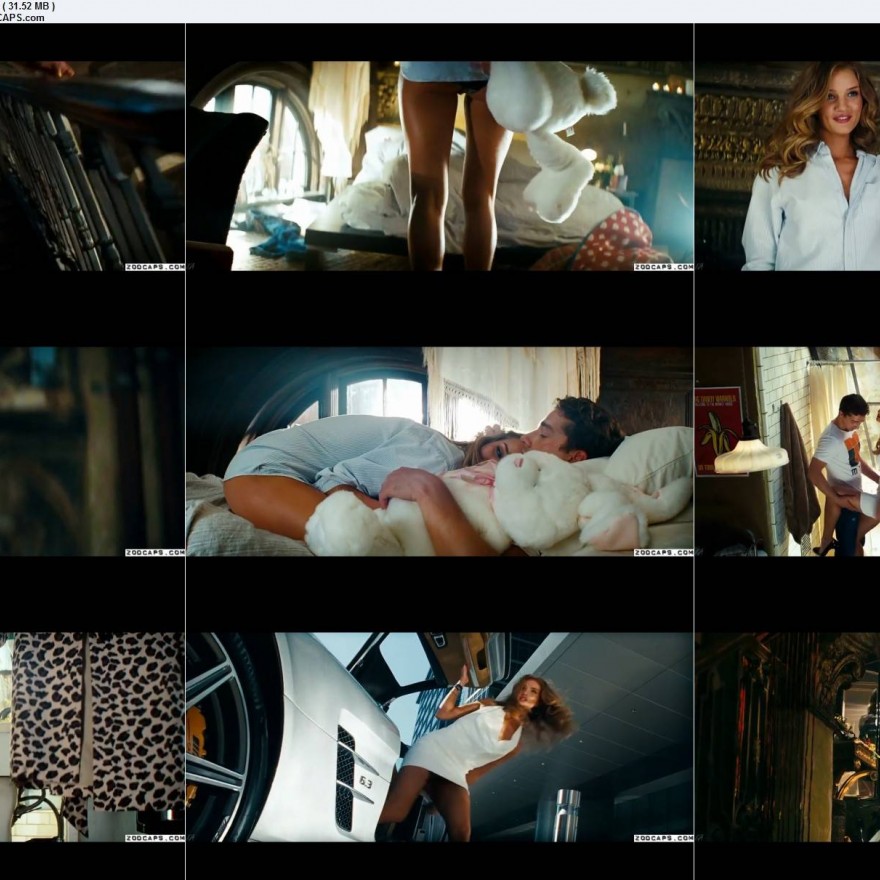Image resolution: width=880 pixels, height=880 pixels.
Task: Click the file size text 31.52 MB
Action: [30, 6]
